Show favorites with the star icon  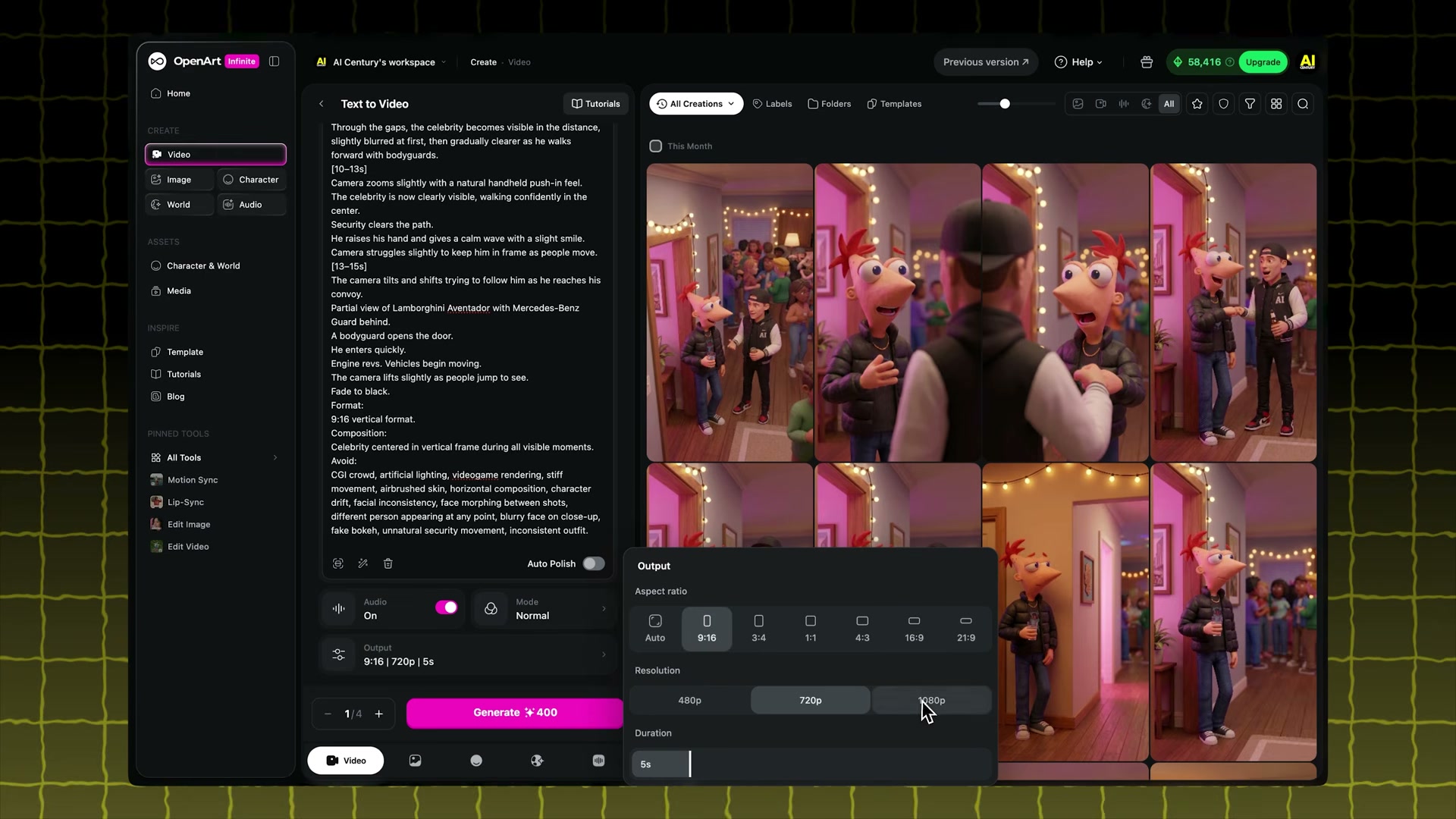[x=1197, y=104]
